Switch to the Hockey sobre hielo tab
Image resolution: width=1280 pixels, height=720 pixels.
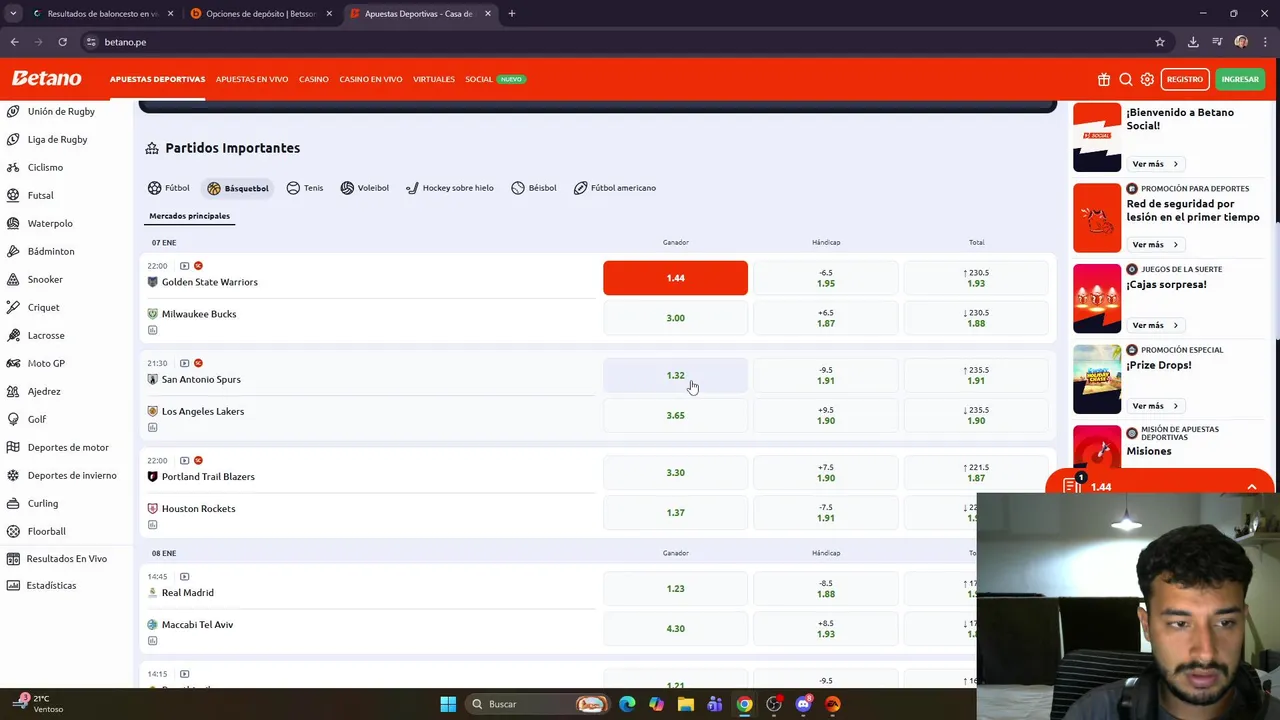pyautogui.click(x=450, y=188)
